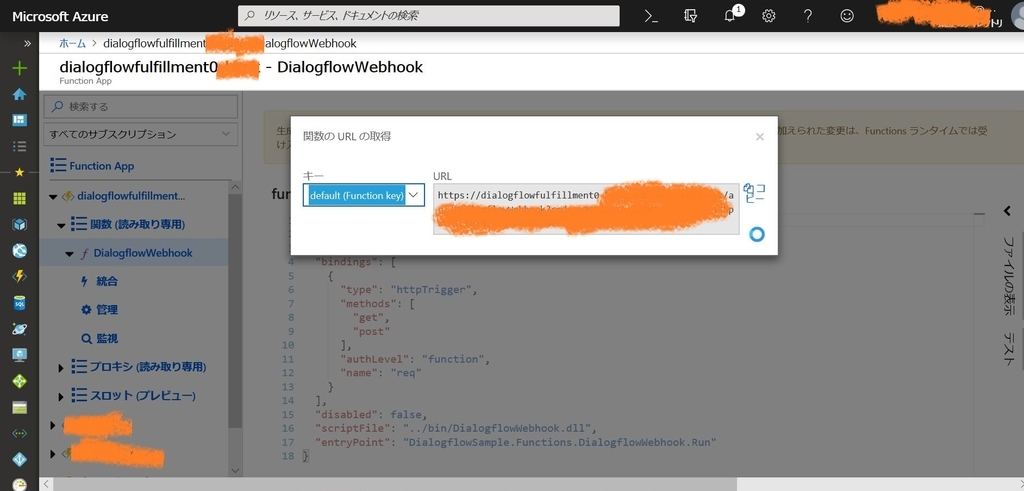This screenshot has width=1024, height=491.
Task: Open Azure Cloud Shell from top bar
Action: [x=651, y=16]
